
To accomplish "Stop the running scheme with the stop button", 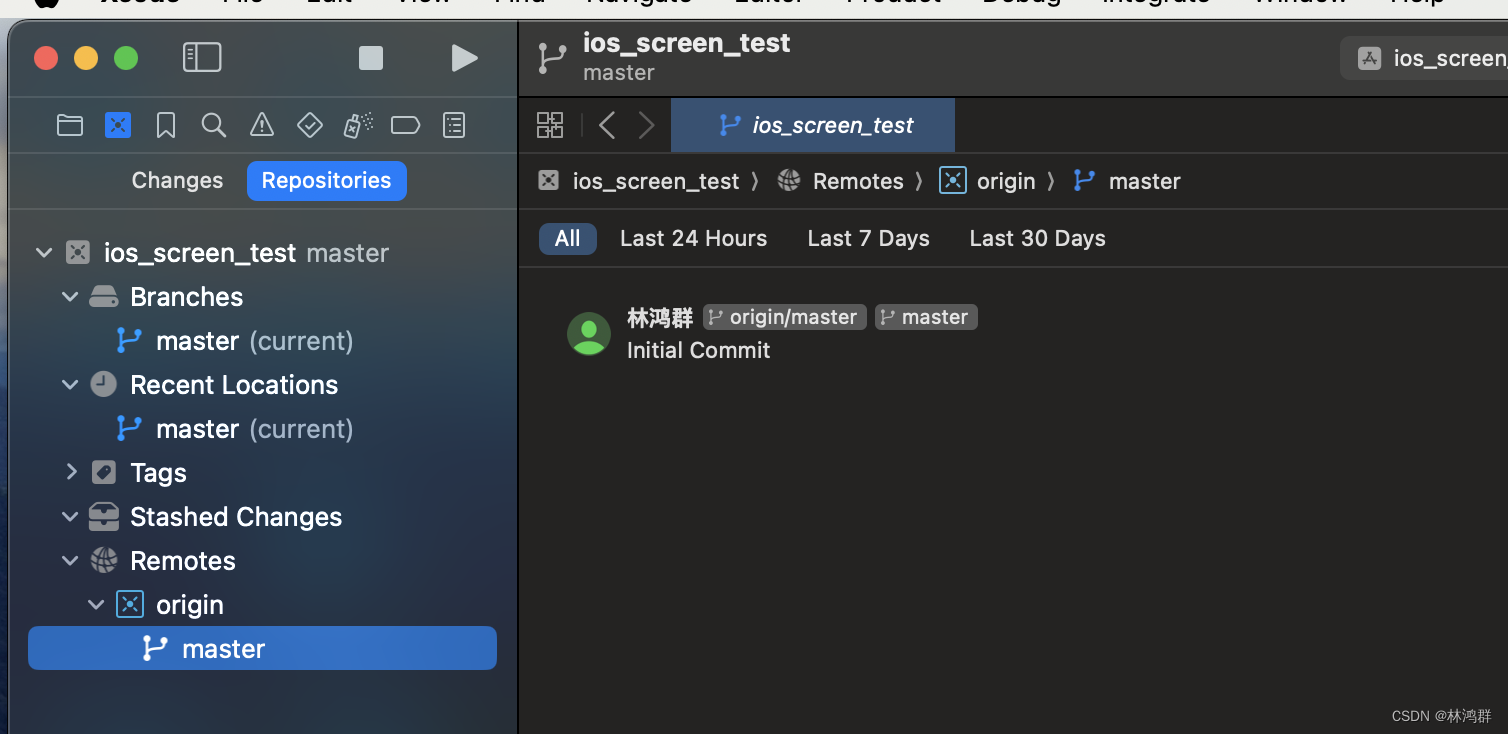I will [371, 58].
